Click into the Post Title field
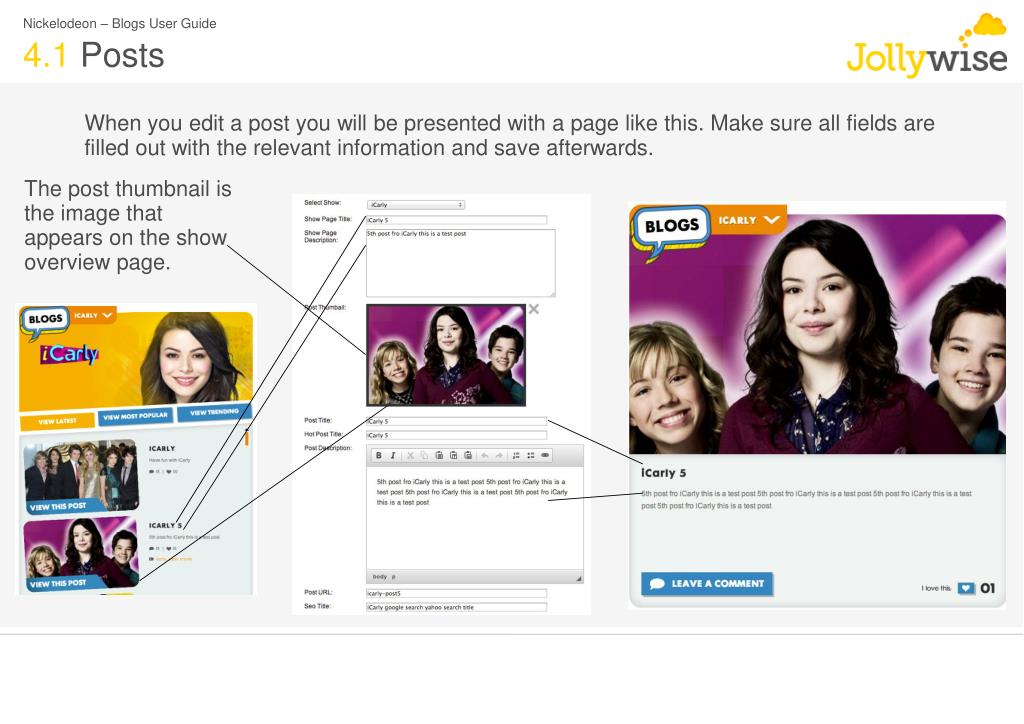The width and height of the screenshot is (1024, 724). 456,421
